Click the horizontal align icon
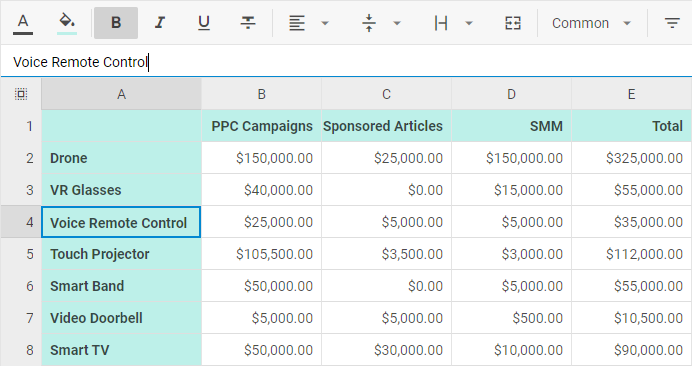The image size is (692, 366). 297,23
